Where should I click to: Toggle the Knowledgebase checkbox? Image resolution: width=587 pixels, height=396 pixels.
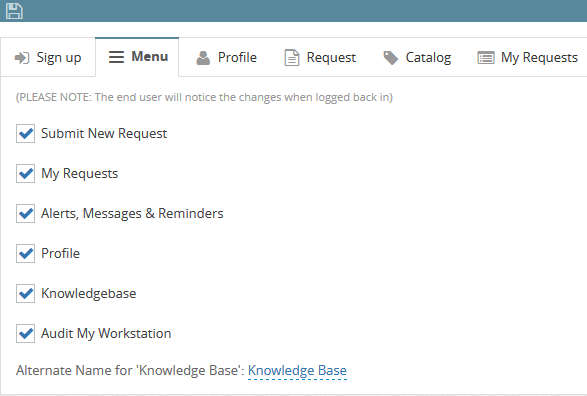[x=25, y=293]
